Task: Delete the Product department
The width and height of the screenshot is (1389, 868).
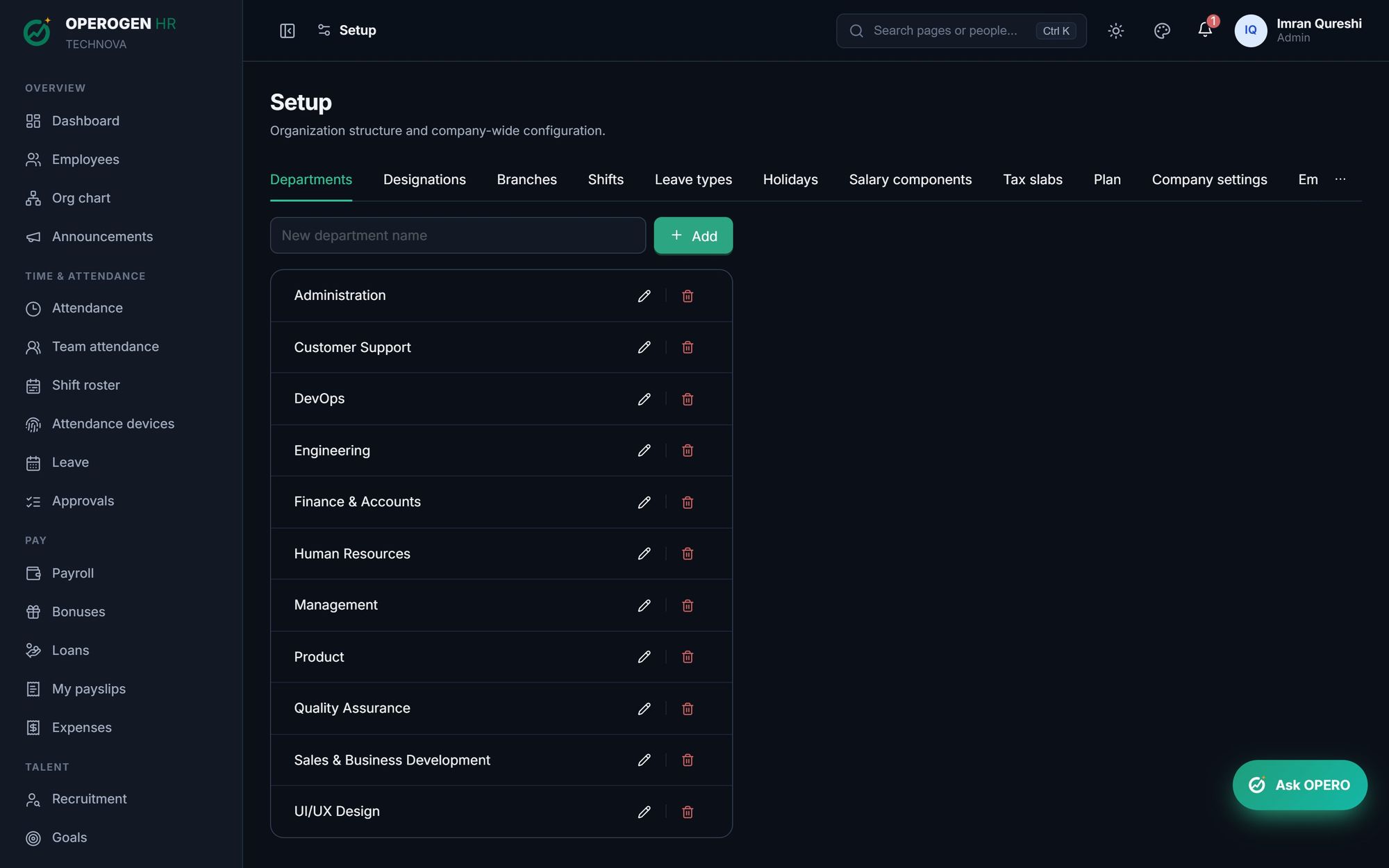Action: point(688,657)
